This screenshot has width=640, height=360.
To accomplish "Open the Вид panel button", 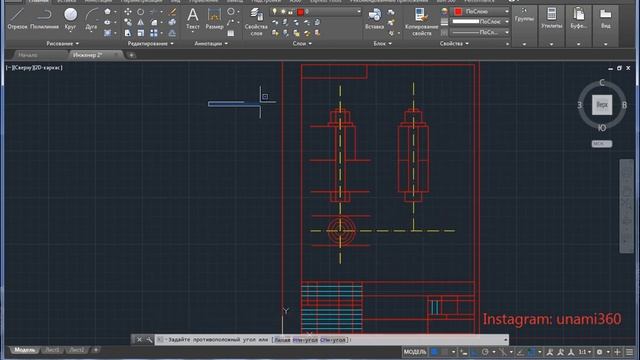I will tap(606, 19).
